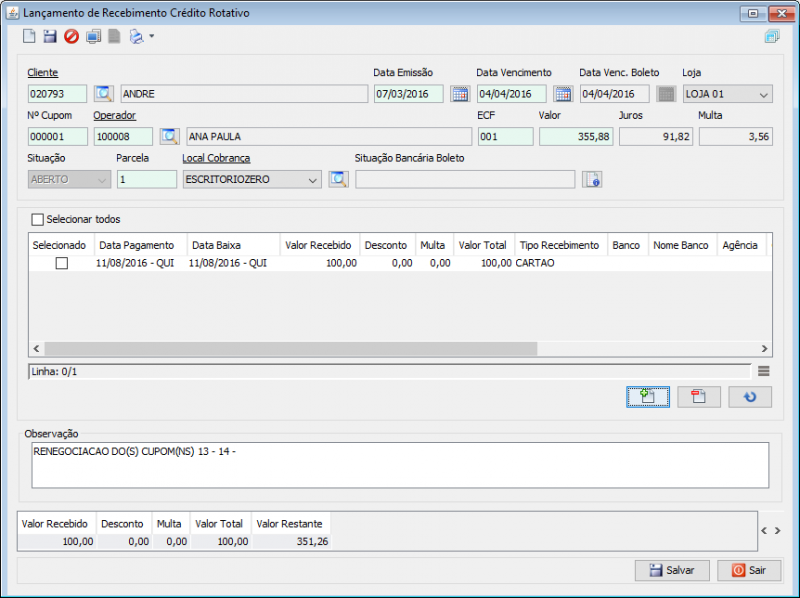Click the Cliente label link
The image size is (800, 598).
[x=43, y=72]
